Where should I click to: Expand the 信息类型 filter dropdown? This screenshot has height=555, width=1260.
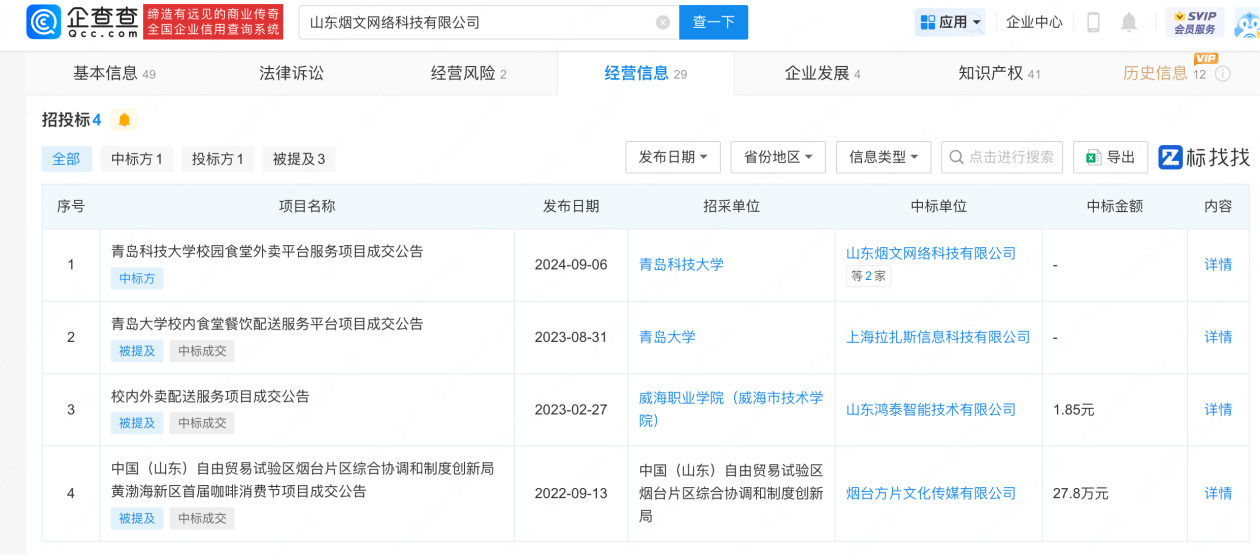(x=883, y=157)
